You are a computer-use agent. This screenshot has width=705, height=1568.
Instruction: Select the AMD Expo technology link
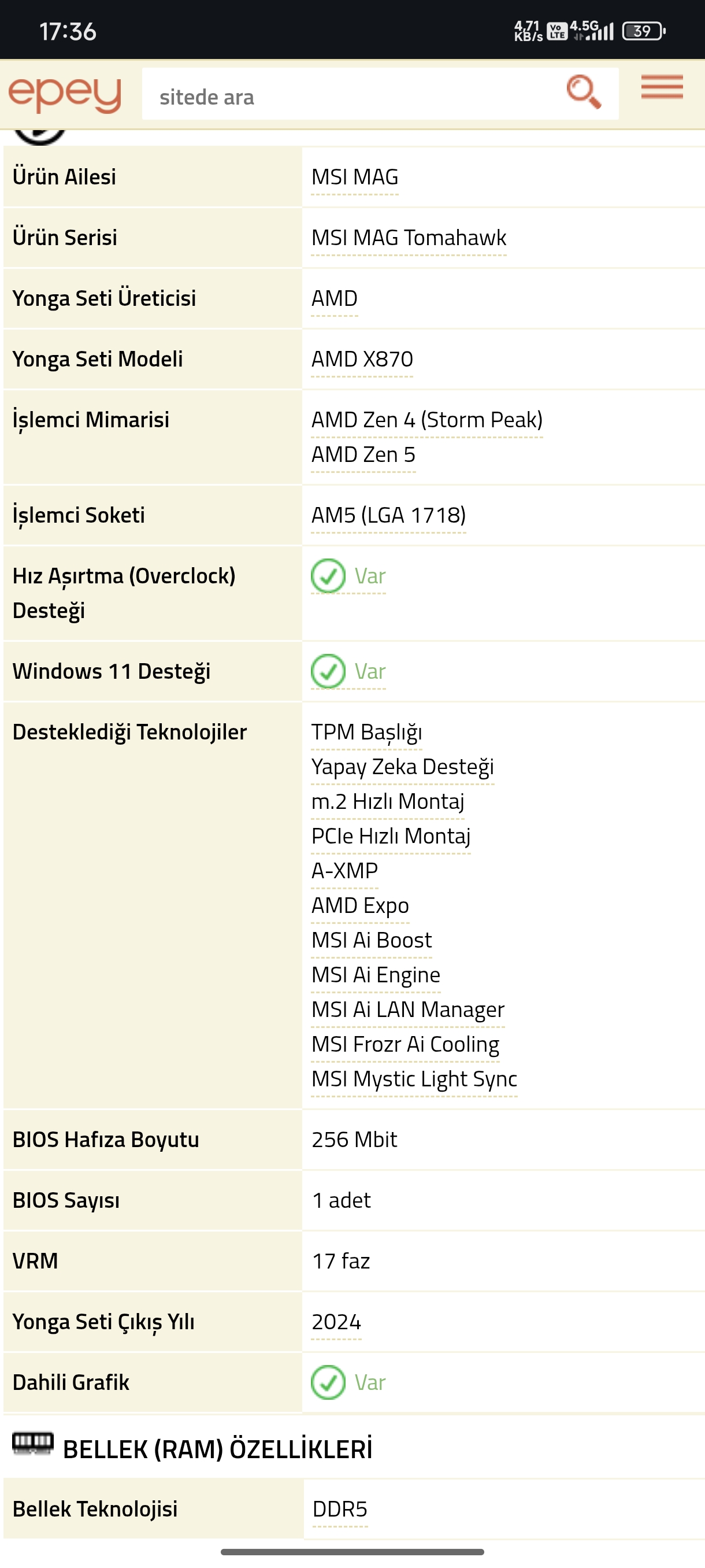click(360, 906)
